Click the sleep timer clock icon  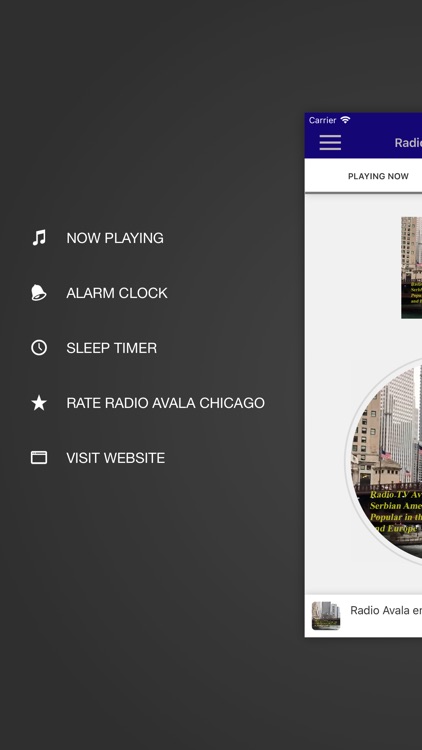(39, 348)
